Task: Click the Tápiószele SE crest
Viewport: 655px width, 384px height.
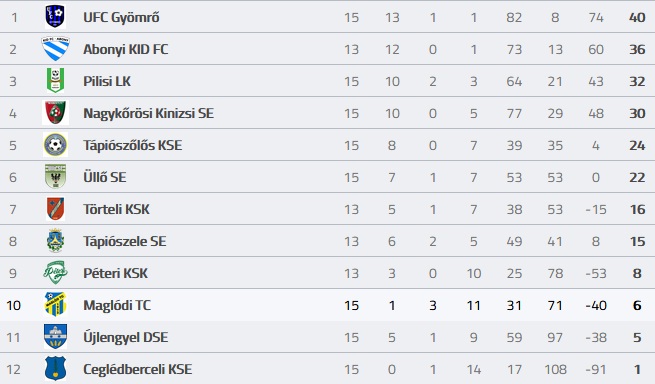Action: (55, 241)
